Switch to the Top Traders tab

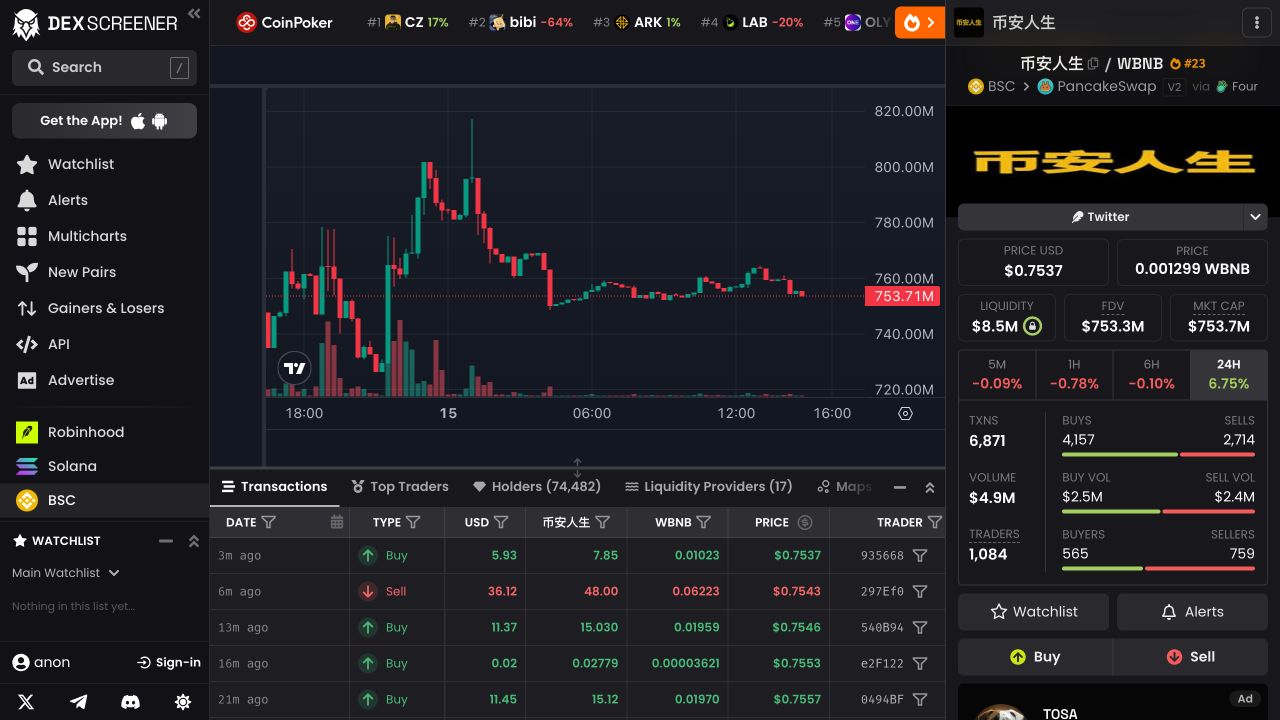(x=399, y=486)
